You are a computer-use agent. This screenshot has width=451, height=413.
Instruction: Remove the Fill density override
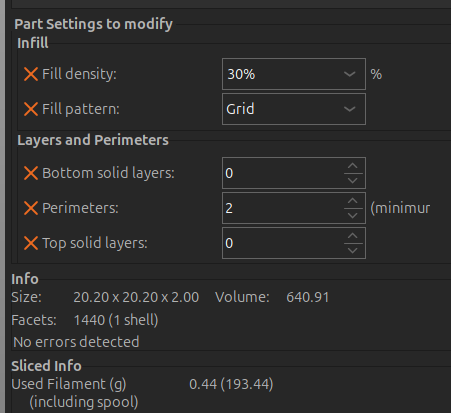point(31,74)
